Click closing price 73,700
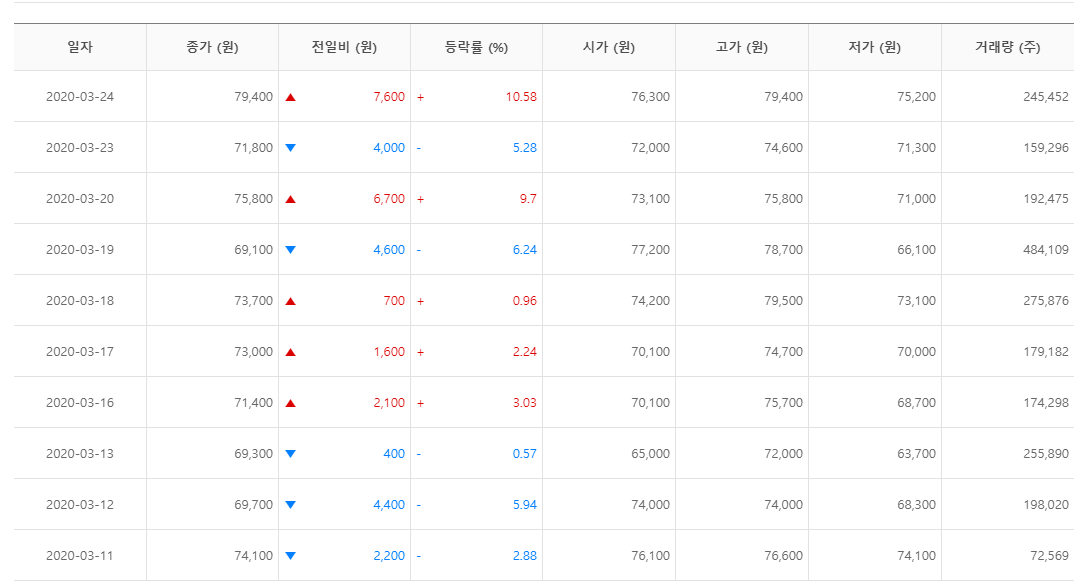The height and width of the screenshot is (583, 1083). pyautogui.click(x=253, y=301)
